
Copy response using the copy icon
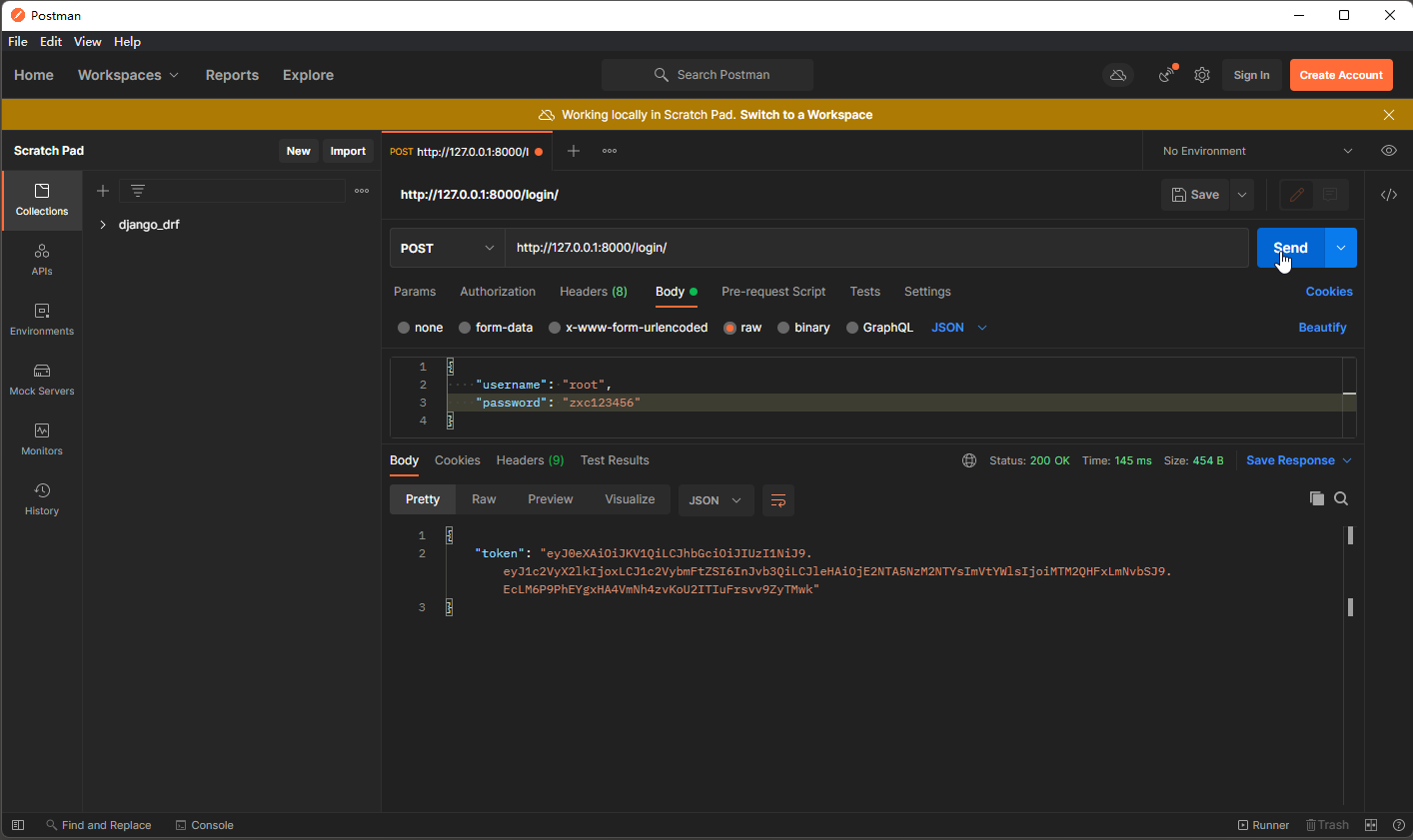tap(1317, 498)
